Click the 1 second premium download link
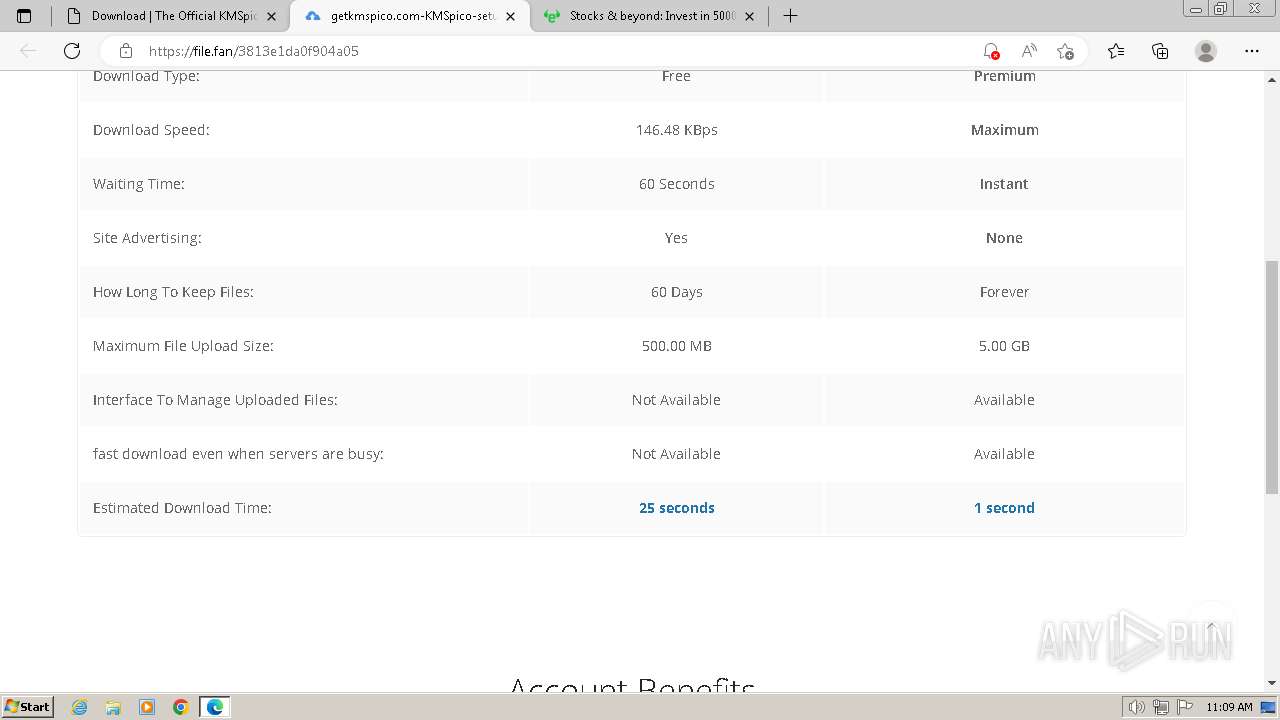This screenshot has width=1280, height=720. [1004, 508]
